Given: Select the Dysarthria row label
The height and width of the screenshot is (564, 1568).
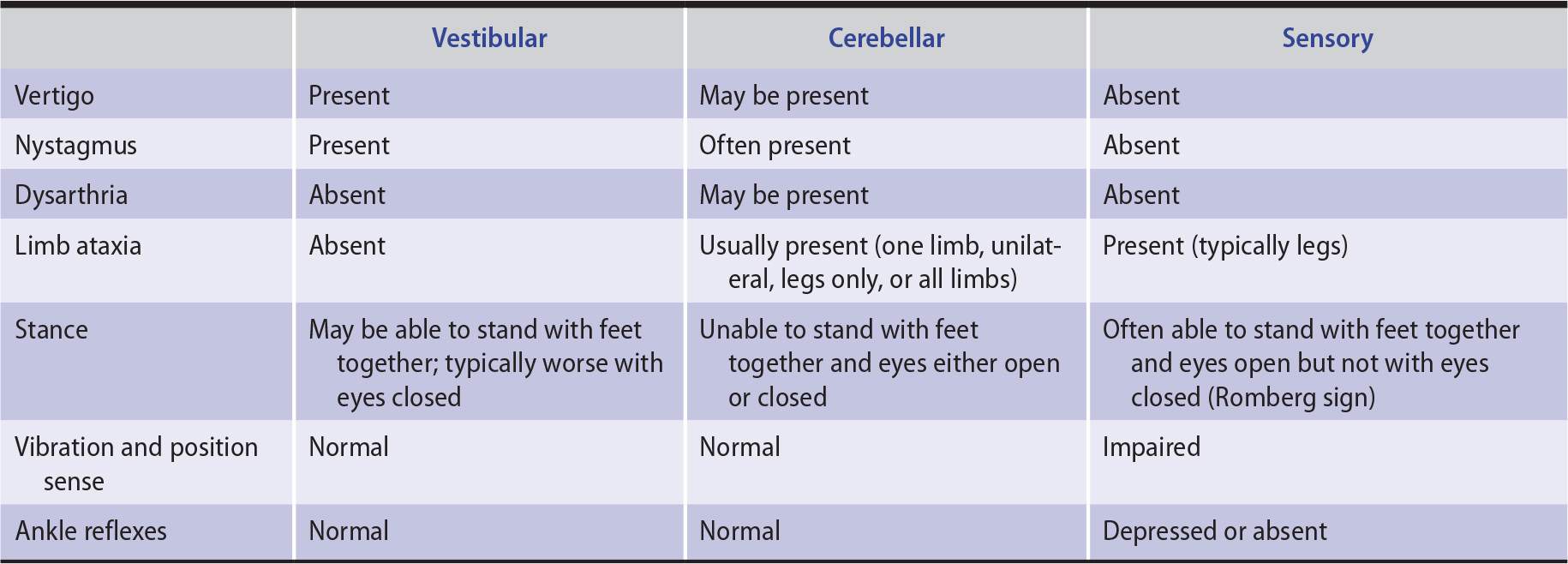Looking at the screenshot, I should click(71, 195).
